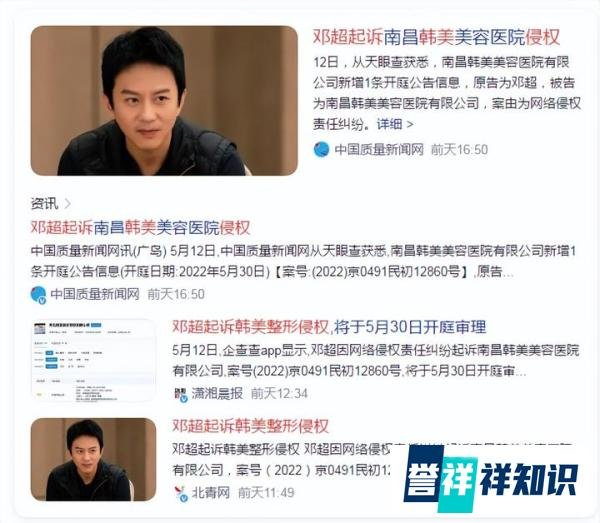Open the 潇湘晨报 source name
The image size is (600, 523).
pos(217,393)
